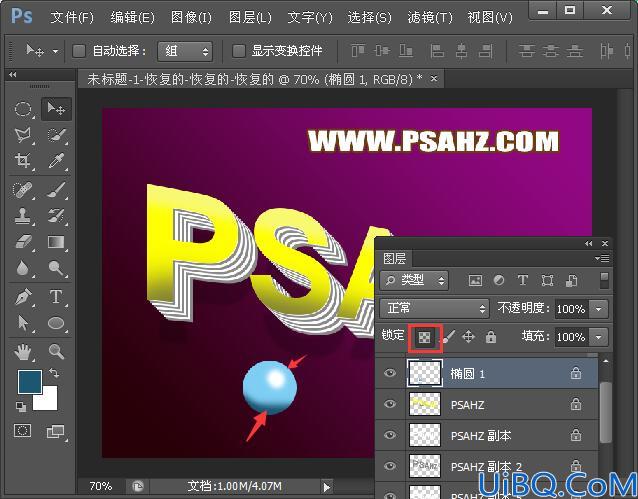Filter layers by type layers icon
Image resolution: width=638 pixels, height=499 pixels.
point(523,280)
